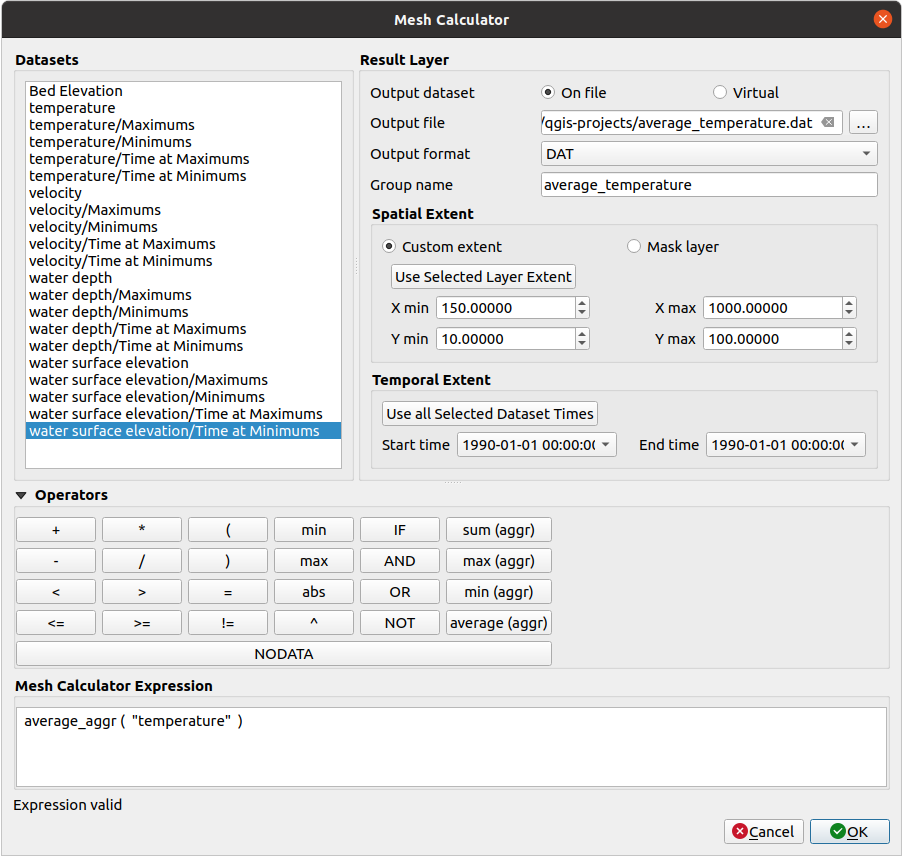Open the Output format dropdown
Screen dimensions: 904x857
708,153
